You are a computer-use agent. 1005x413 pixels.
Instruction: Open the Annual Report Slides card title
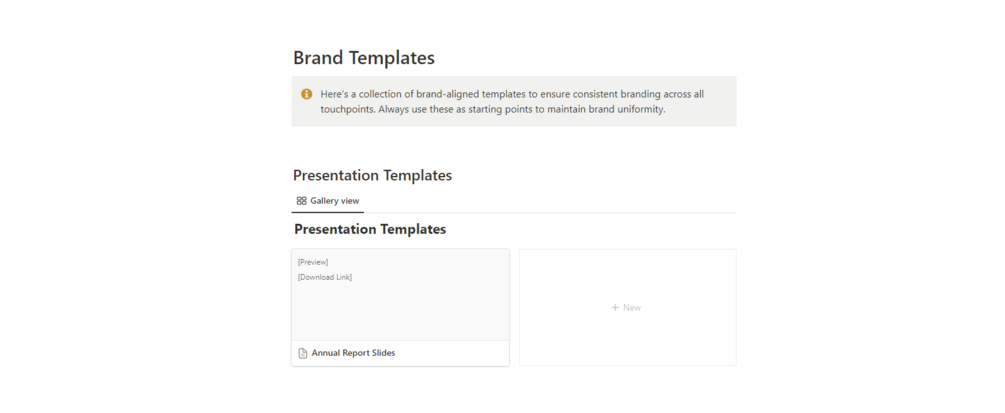pos(353,353)
